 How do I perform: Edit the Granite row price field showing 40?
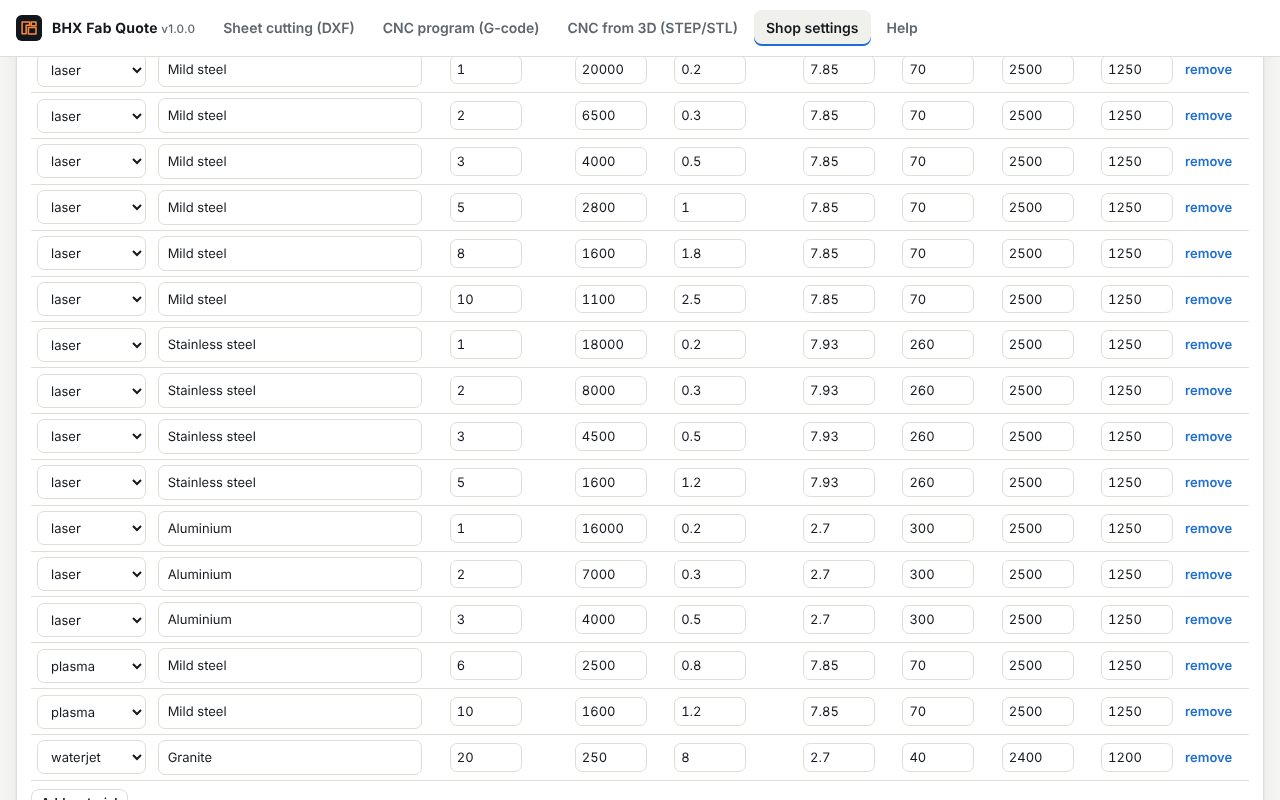tap(938, 757)
